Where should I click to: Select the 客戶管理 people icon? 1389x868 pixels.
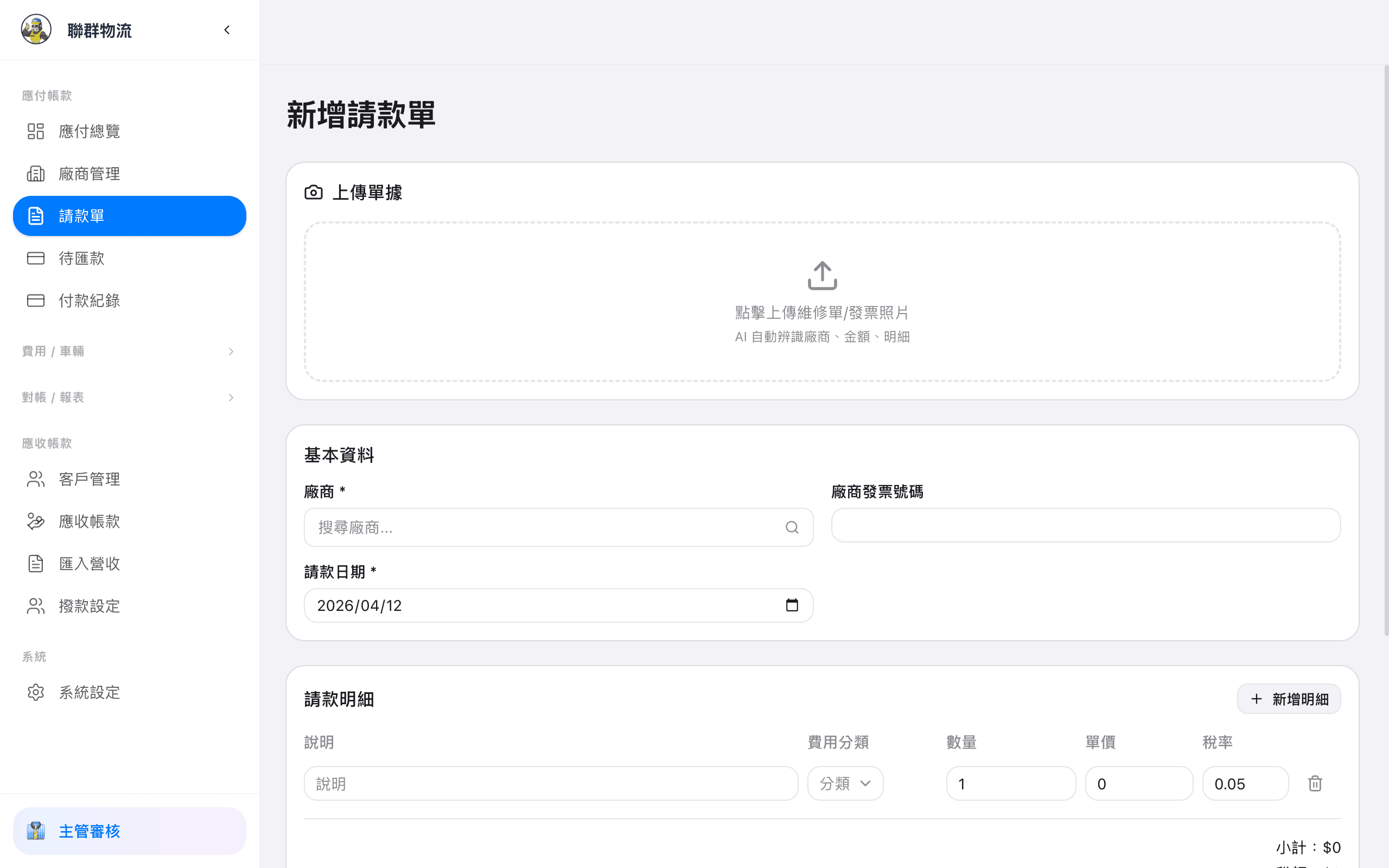click(36, 478)
